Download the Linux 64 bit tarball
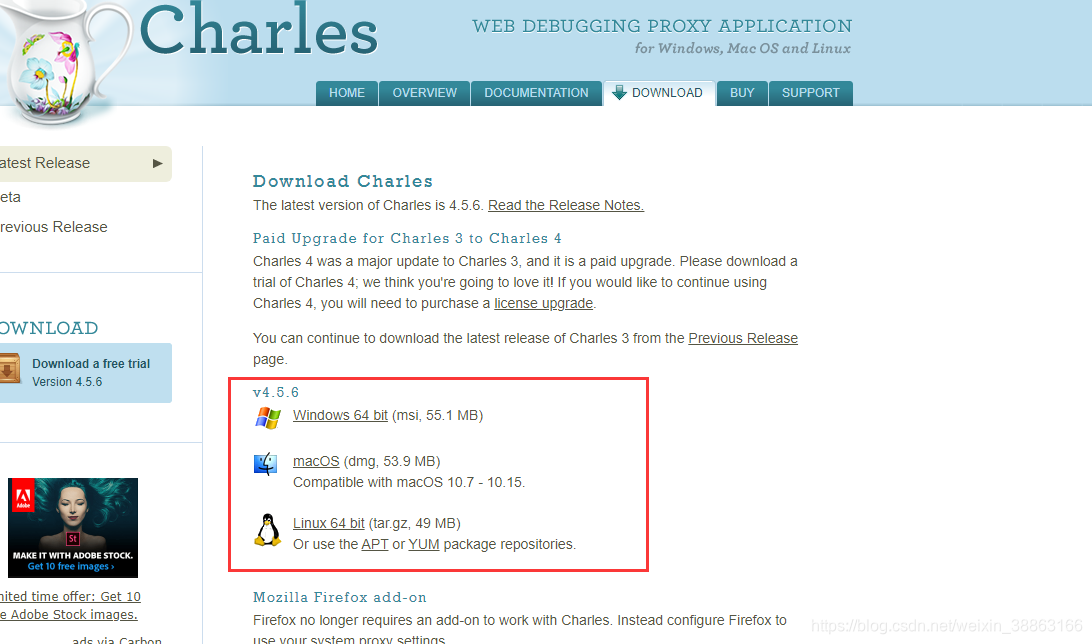The width and height of the screenshot is (1092, 644). click(x=329, y=524)
